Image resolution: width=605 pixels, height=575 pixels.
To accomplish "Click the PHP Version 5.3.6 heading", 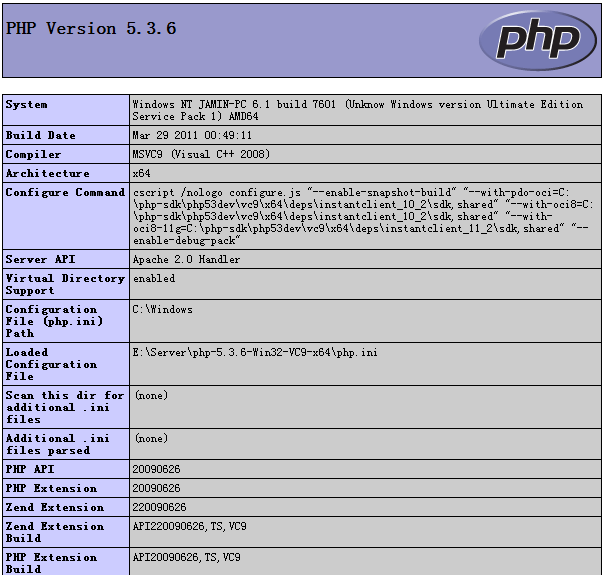I will coord(91,29).
